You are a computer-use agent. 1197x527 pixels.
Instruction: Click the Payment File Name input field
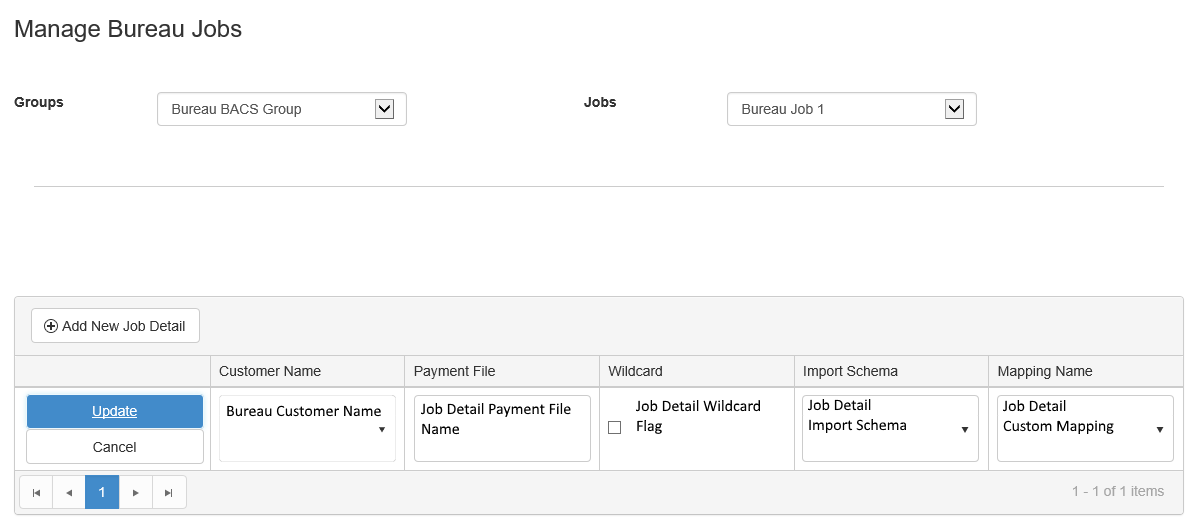point(502,428)
